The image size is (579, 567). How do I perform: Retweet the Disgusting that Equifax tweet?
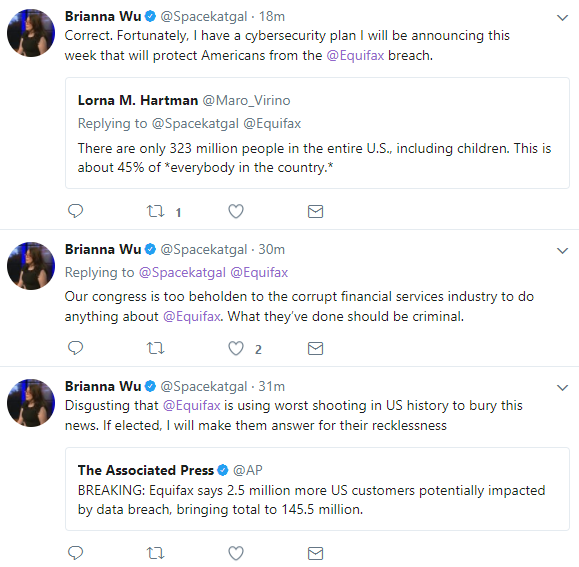155,553
